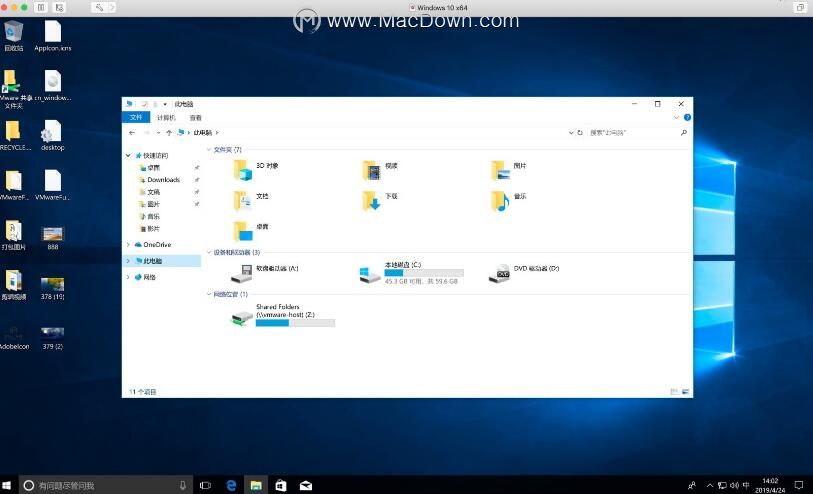The image size is (813, 494).
Task: Open the recent locations dropdown arrow
Action: click(x=158, y=133)
